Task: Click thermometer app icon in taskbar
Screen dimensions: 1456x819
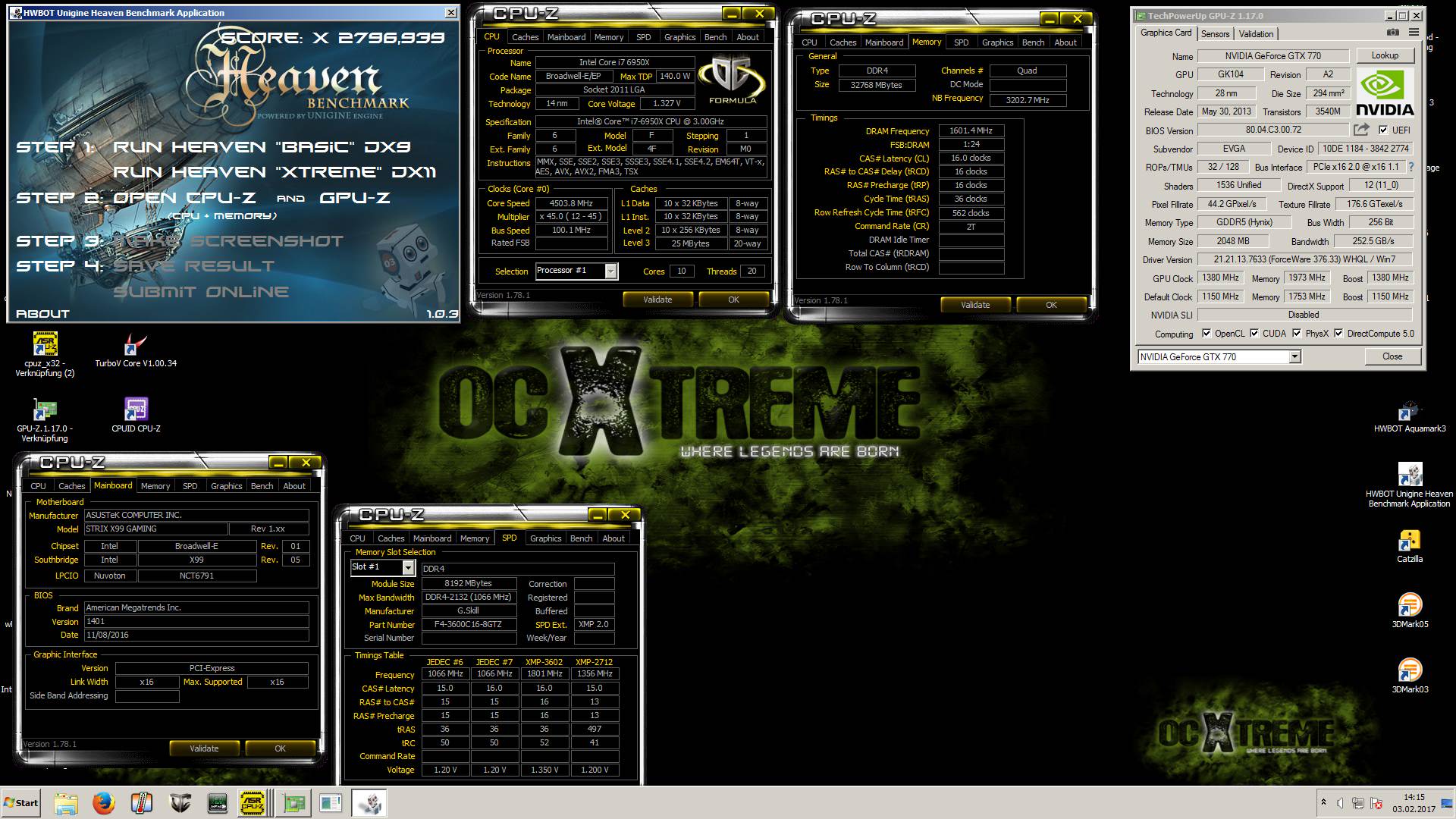Action: point(142,803)
